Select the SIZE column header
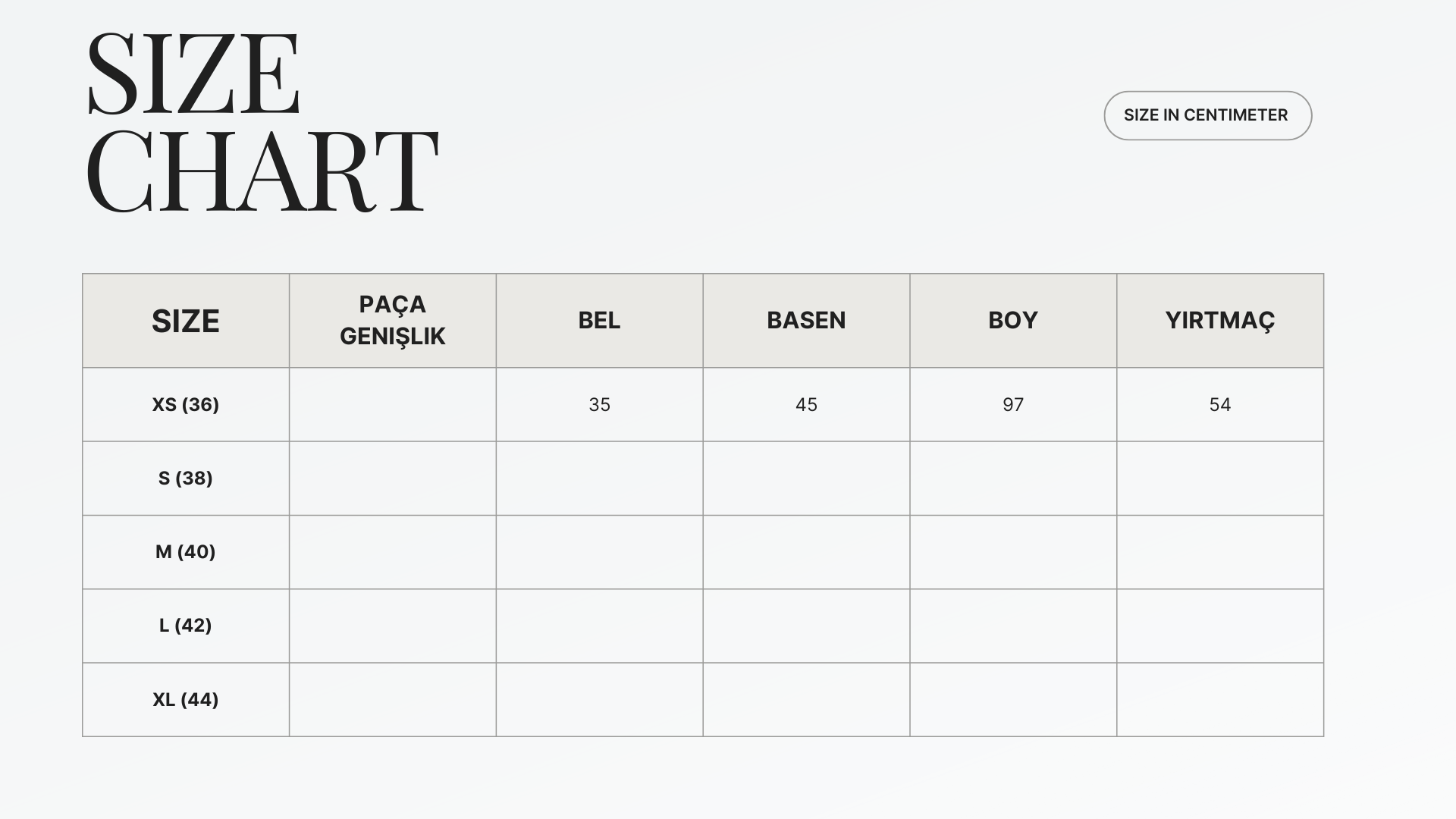The image size is (1456, 819). click(x=186, y=321)
